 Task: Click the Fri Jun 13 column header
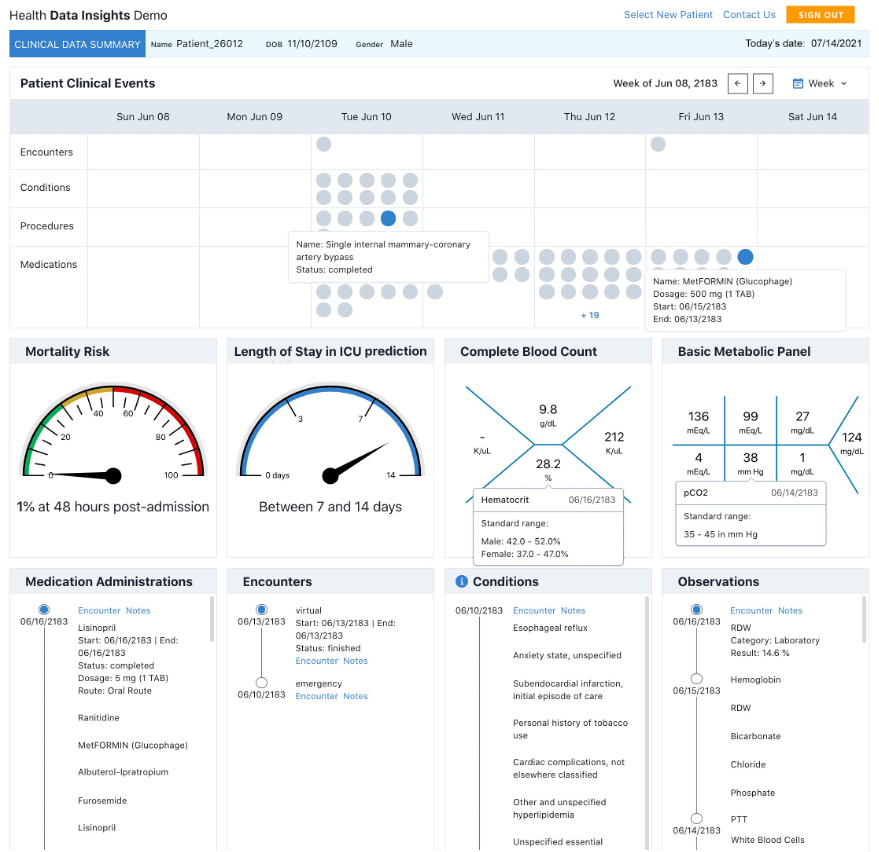[x=701, y=117]
